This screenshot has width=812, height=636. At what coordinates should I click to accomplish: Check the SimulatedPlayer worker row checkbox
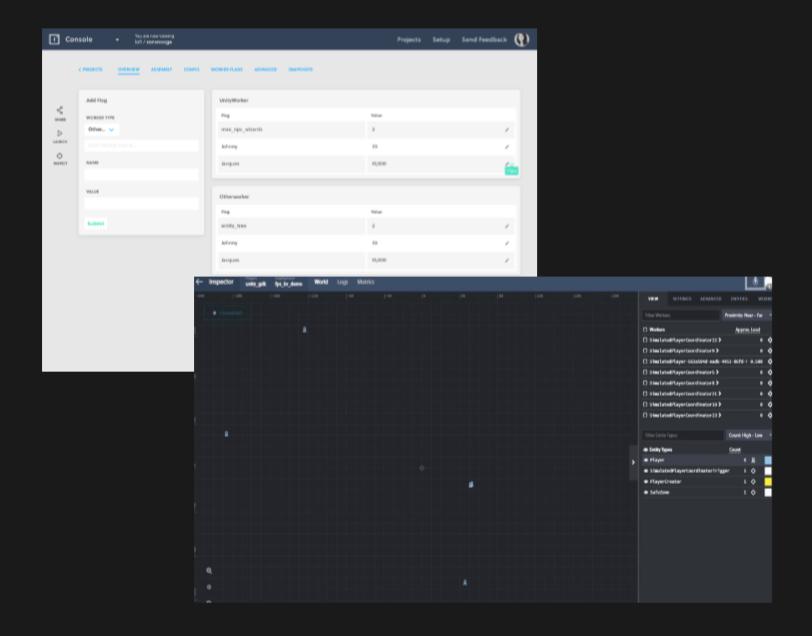point(645,362)
